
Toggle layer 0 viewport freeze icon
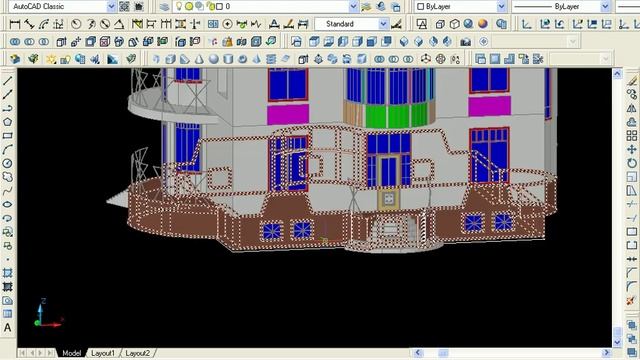click(x=200, y=6)
